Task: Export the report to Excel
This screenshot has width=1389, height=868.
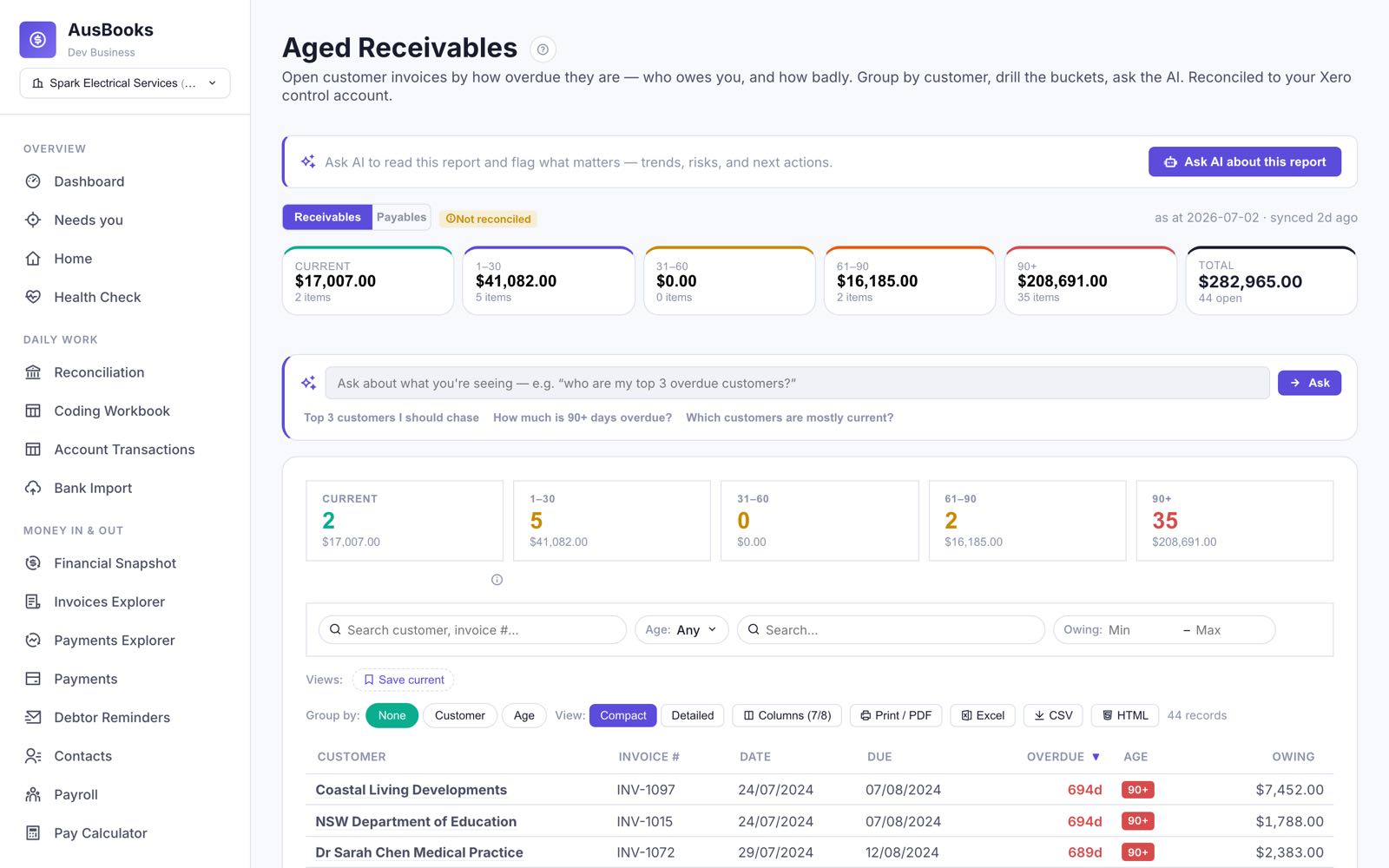Action: point(982,715)
